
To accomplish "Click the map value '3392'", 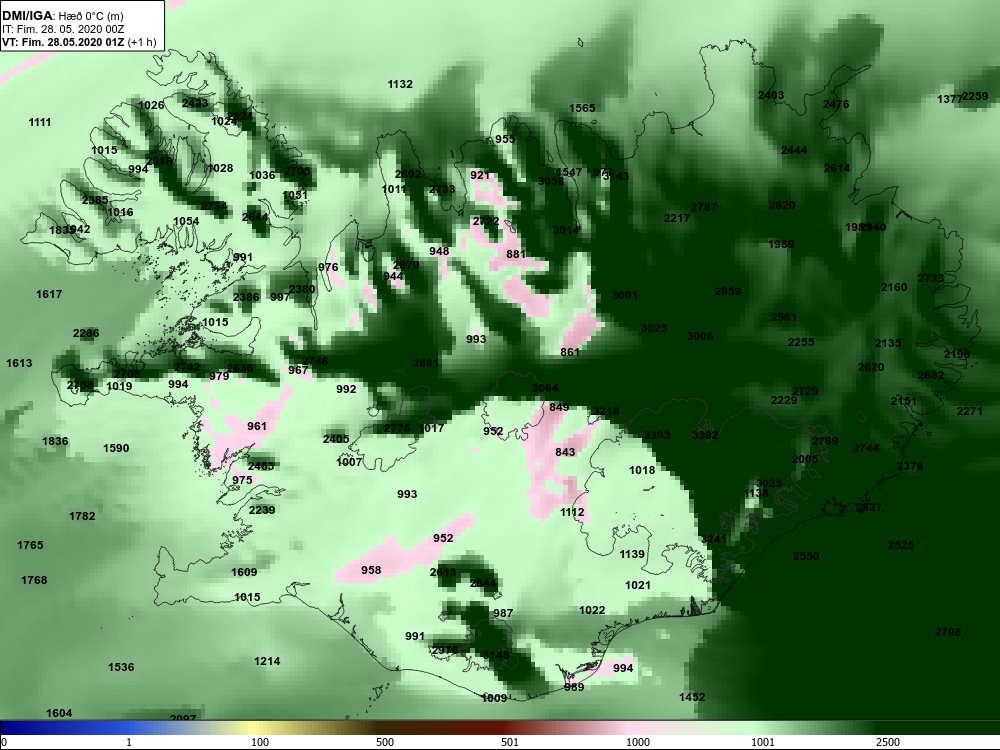I will [705, 436].
